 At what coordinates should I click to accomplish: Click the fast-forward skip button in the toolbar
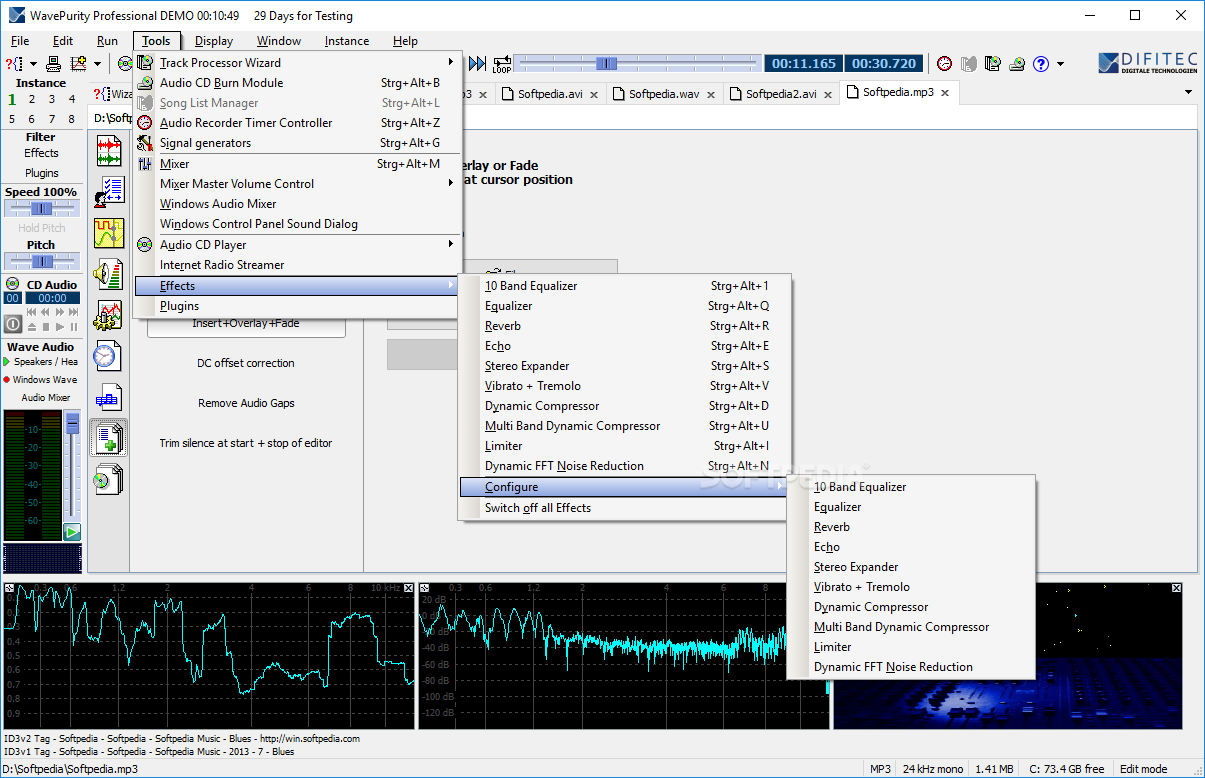[477, 64]
